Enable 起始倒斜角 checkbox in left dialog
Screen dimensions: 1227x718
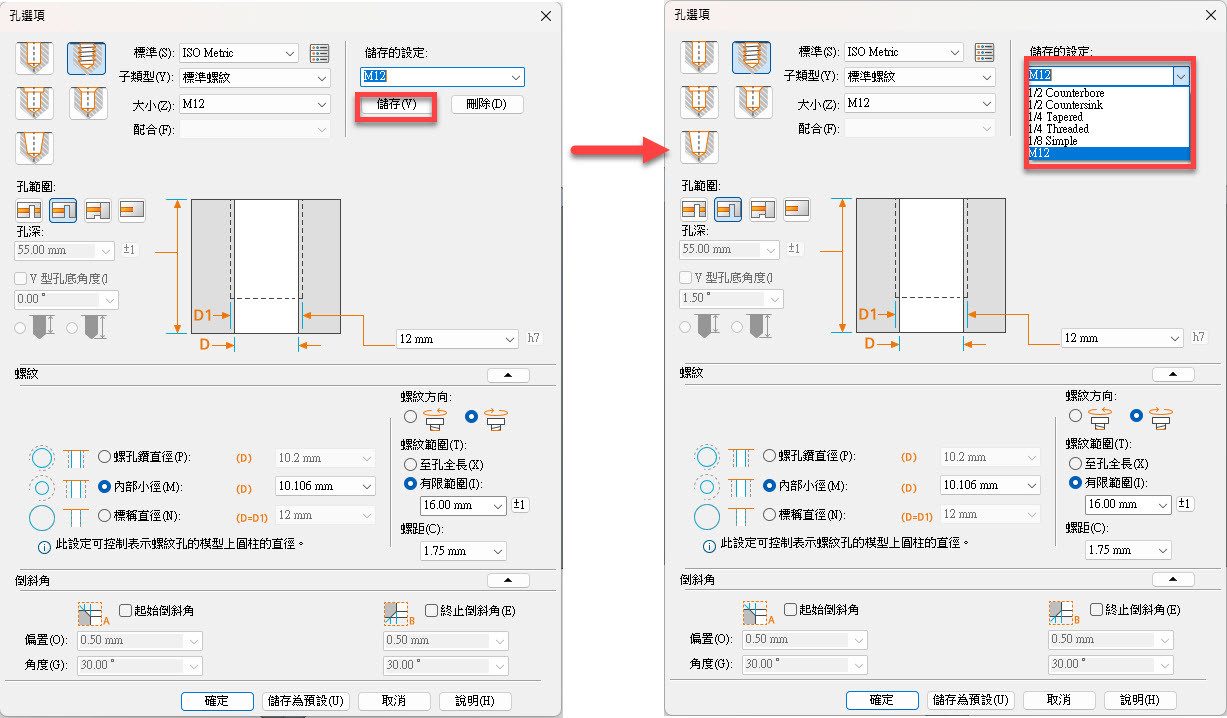click(x=126, y=610)
